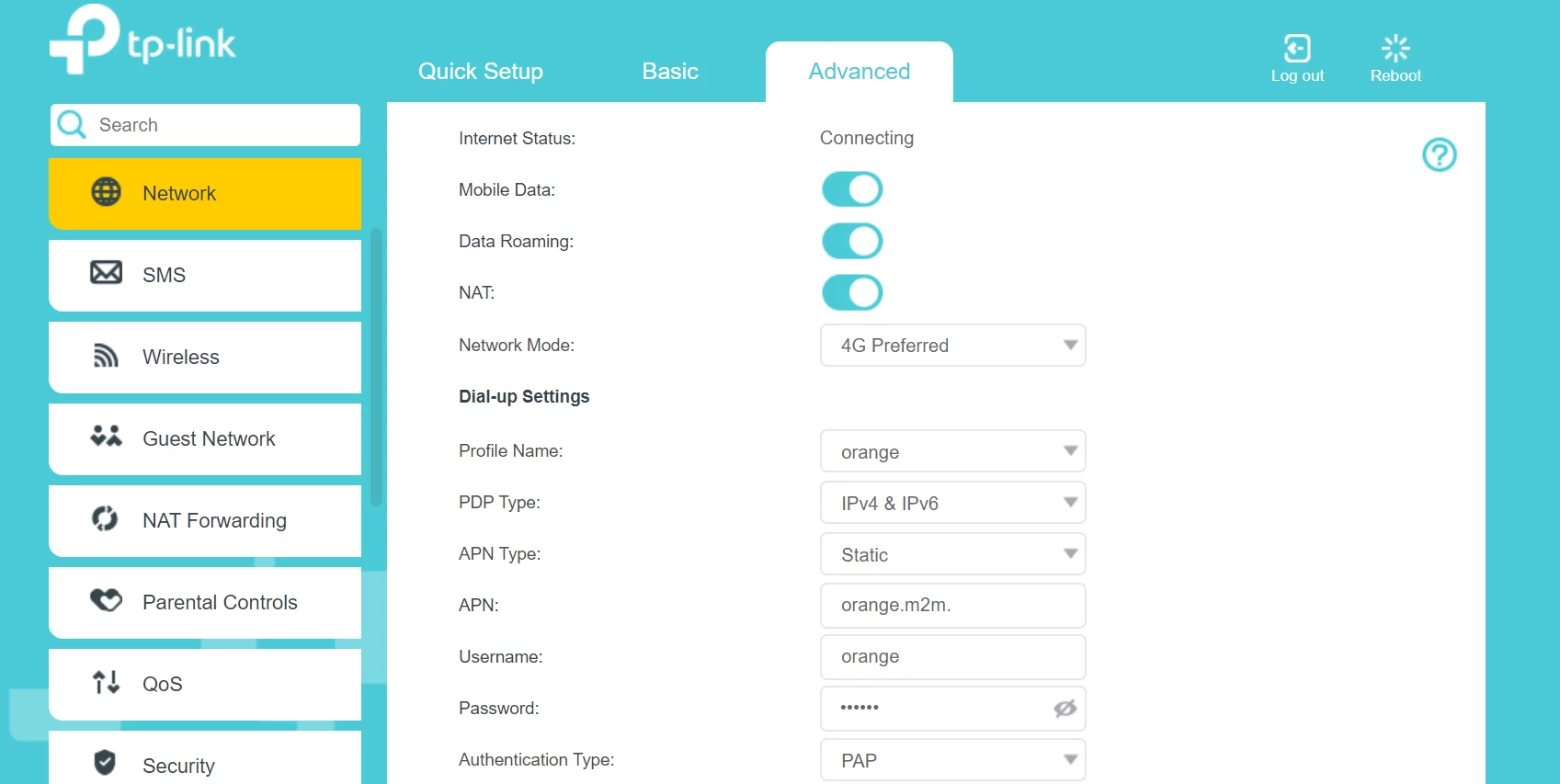Open the Parental Controls menu item
Screen dimensions: 1560x784
205,602
